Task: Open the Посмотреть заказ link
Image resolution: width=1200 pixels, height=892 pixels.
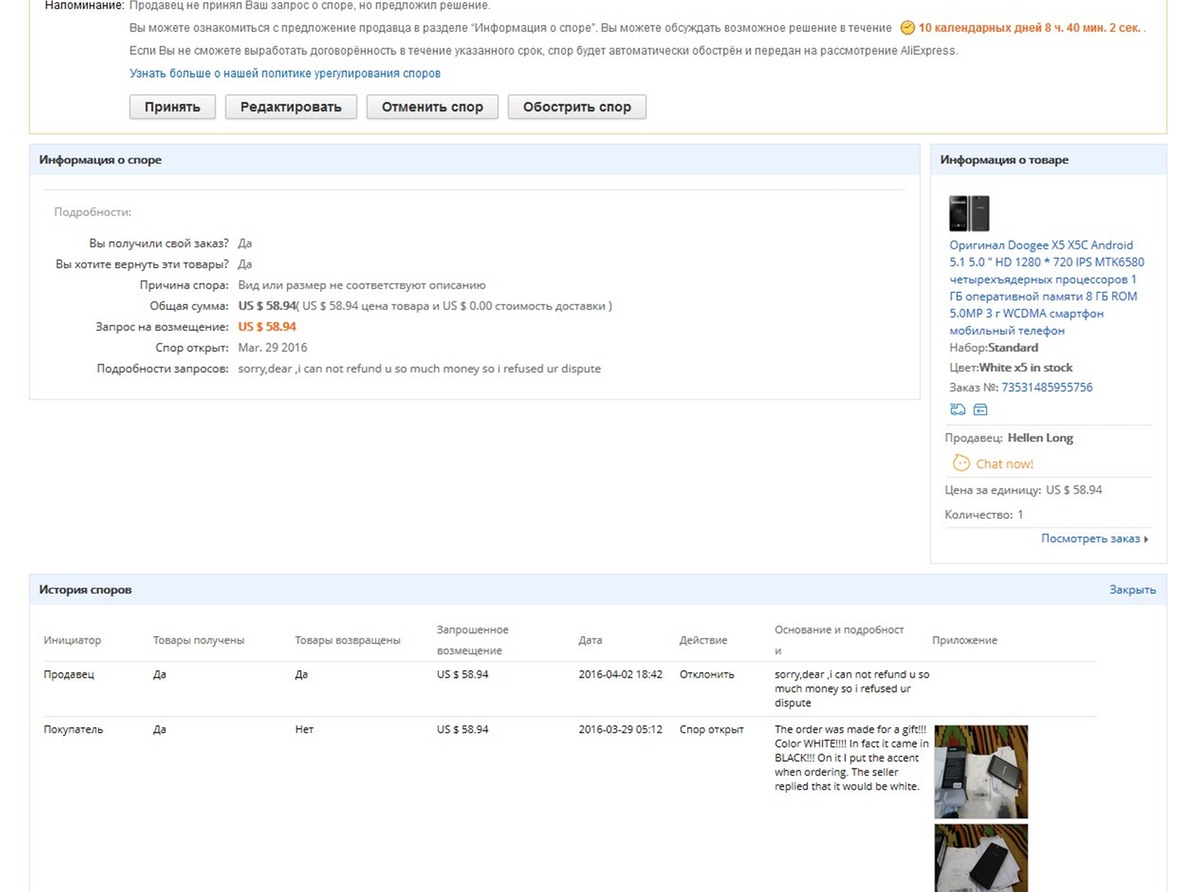Action: point(1090,539)
